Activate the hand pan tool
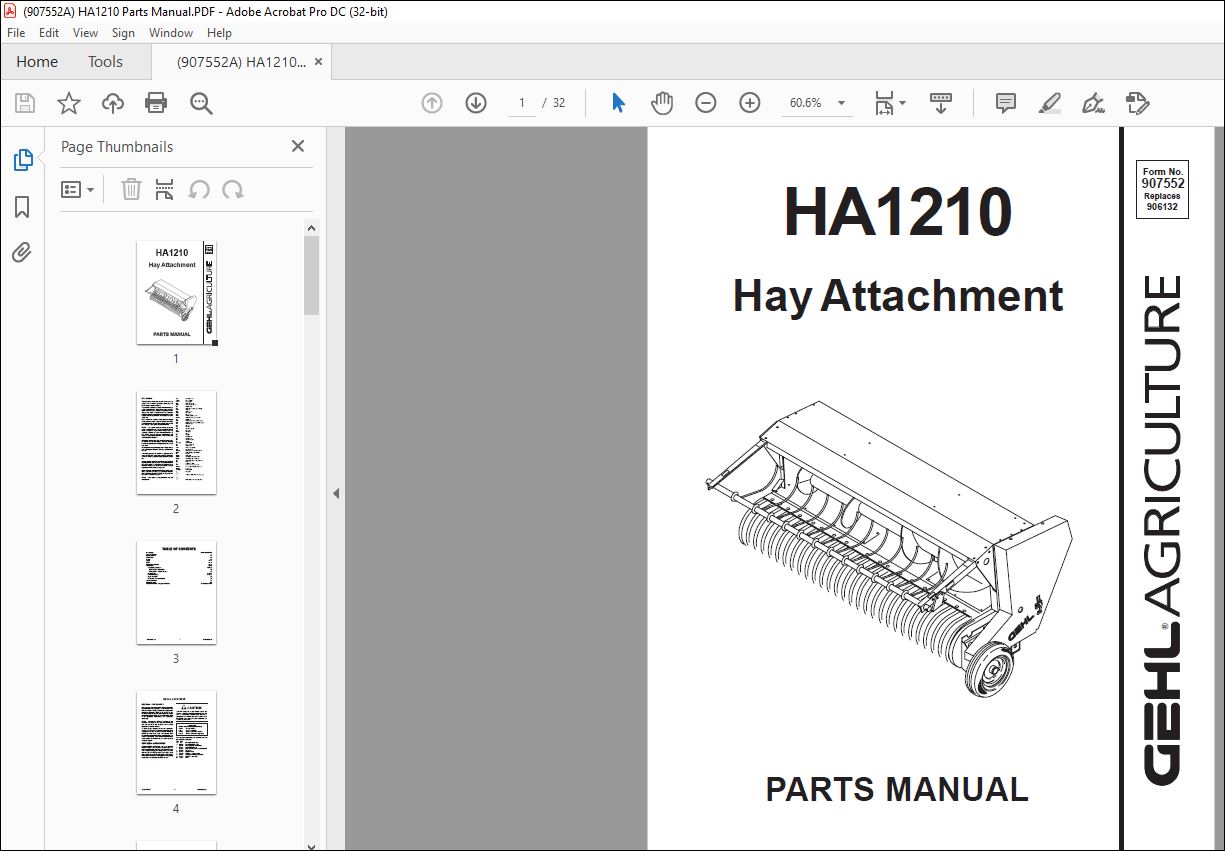Viewport: 1225px width, 851px height. pos(662,103)
